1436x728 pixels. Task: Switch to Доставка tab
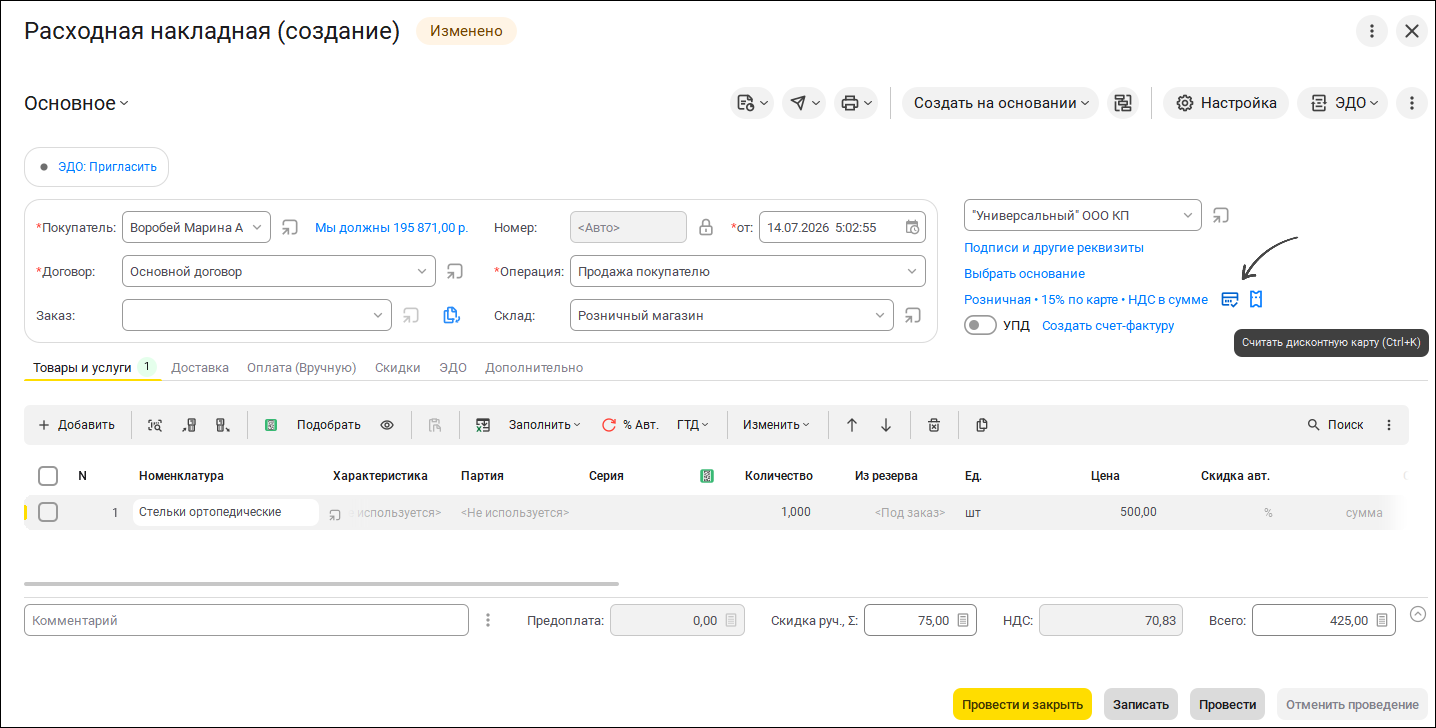tap(200, 368)
